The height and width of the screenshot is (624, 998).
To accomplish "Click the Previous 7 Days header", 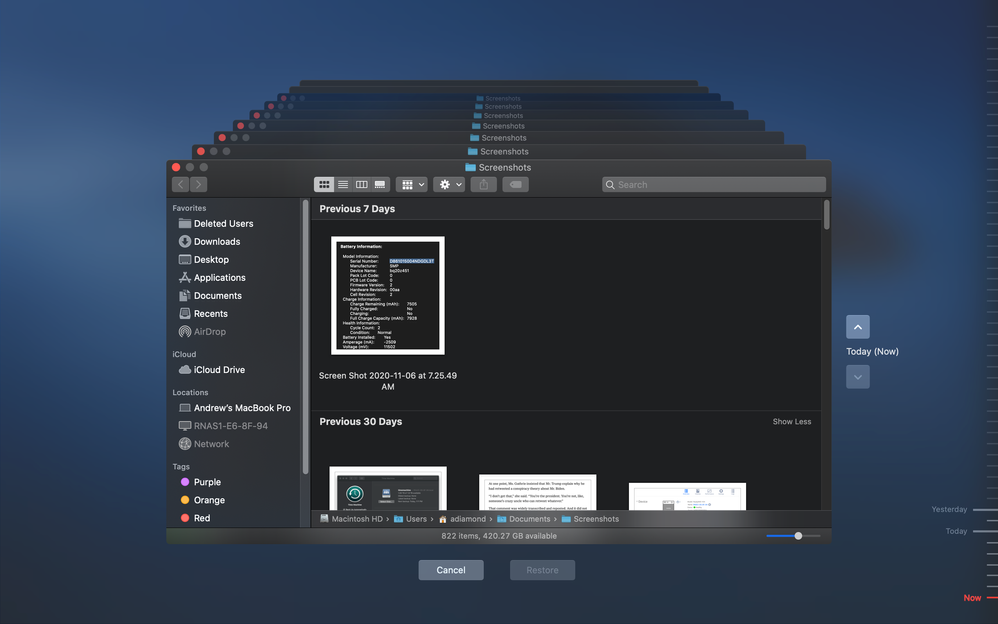I will coord(357,209).
